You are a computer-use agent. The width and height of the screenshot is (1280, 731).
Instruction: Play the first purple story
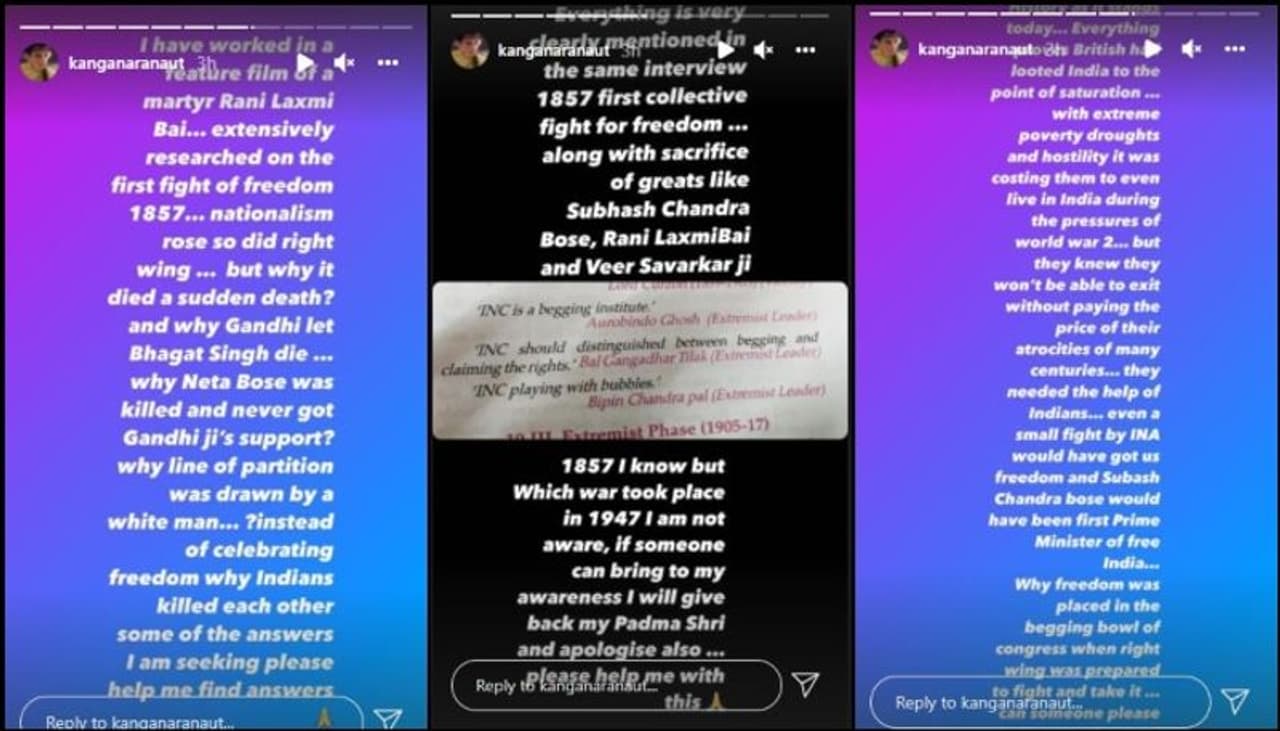pyautogui.click(x=306, y=63)
